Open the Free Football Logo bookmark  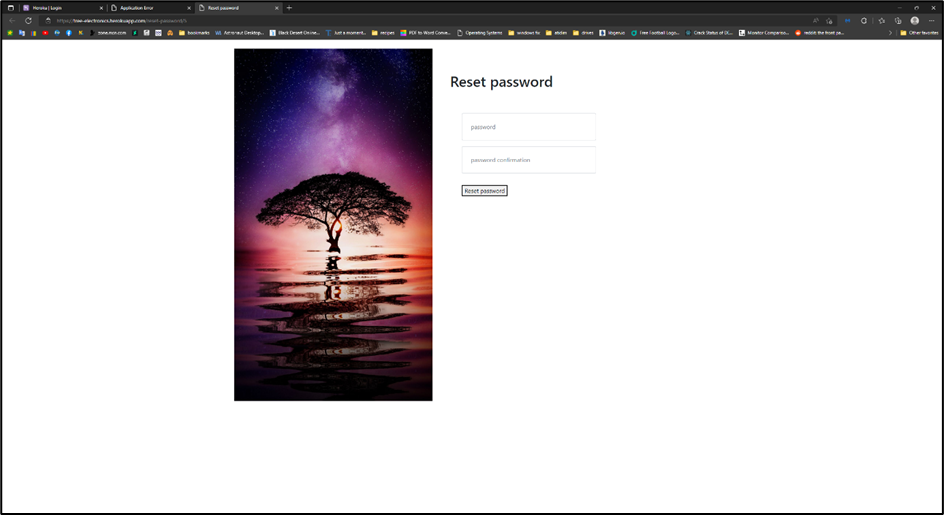pos(655,33)
